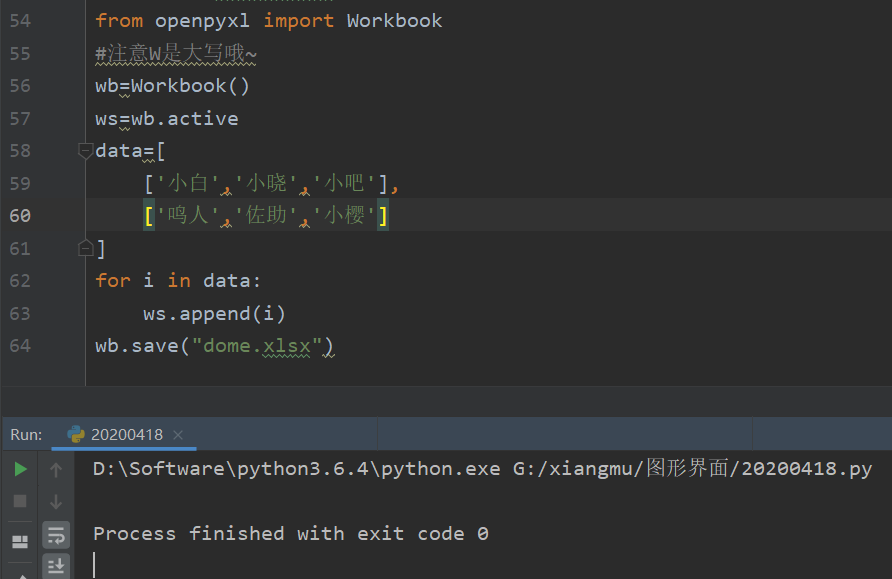Click the comment on line 55
This screenshot has width=892, height=579.
[x=176, y=54]
